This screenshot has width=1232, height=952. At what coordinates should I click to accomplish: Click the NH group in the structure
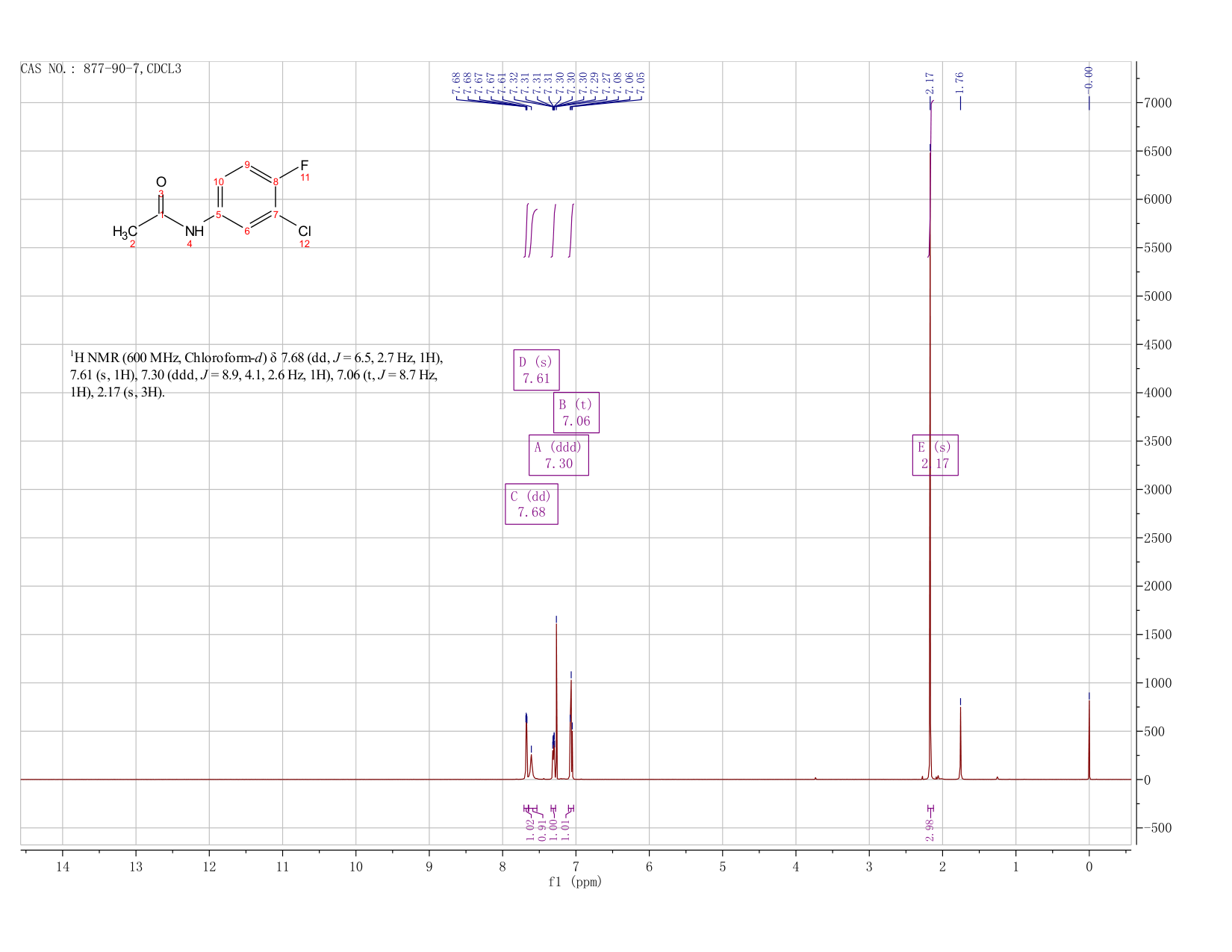point(194,231)
